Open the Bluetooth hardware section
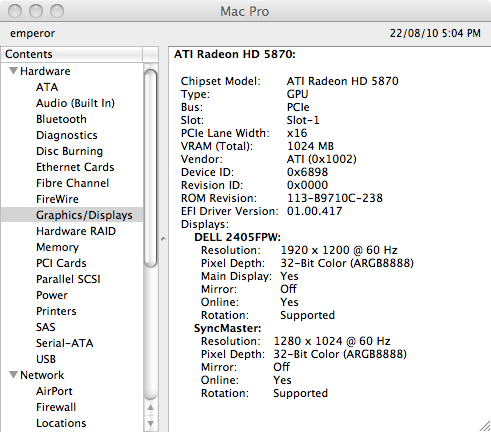This screenshot has width=491, height=432. tap(61, 119)
